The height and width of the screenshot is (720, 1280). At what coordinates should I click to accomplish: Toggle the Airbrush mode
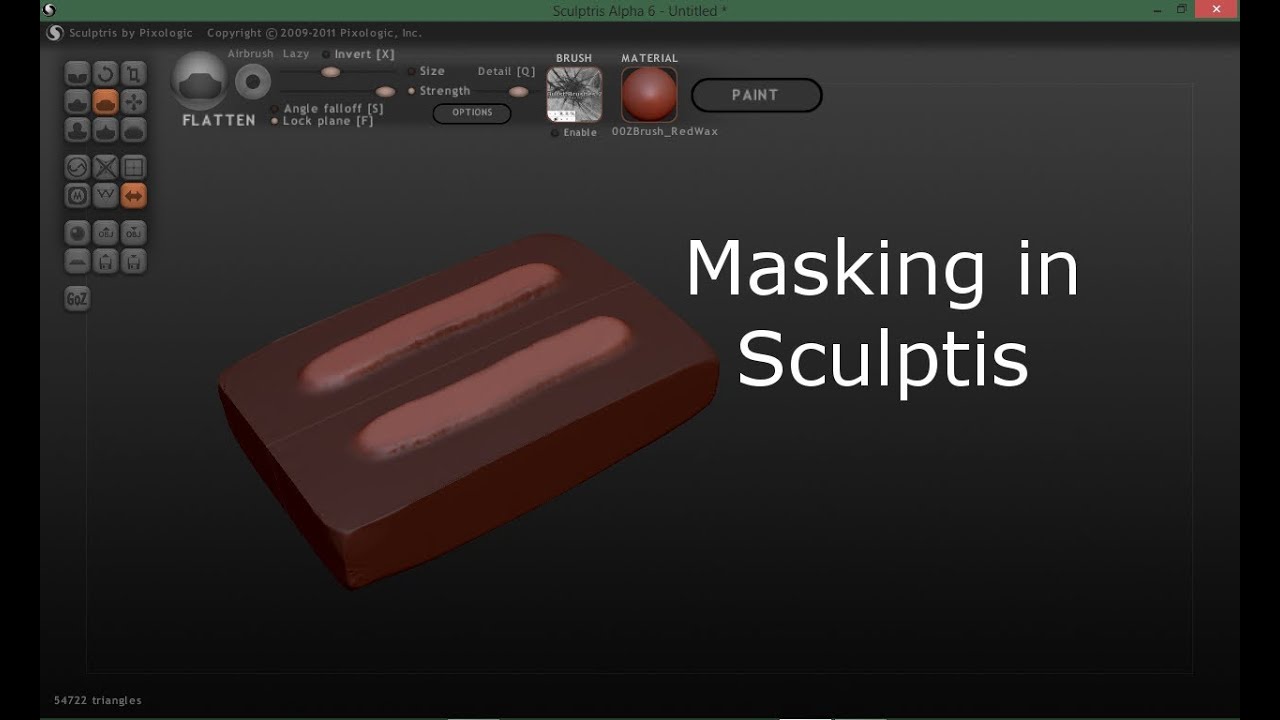click(250, 54)
